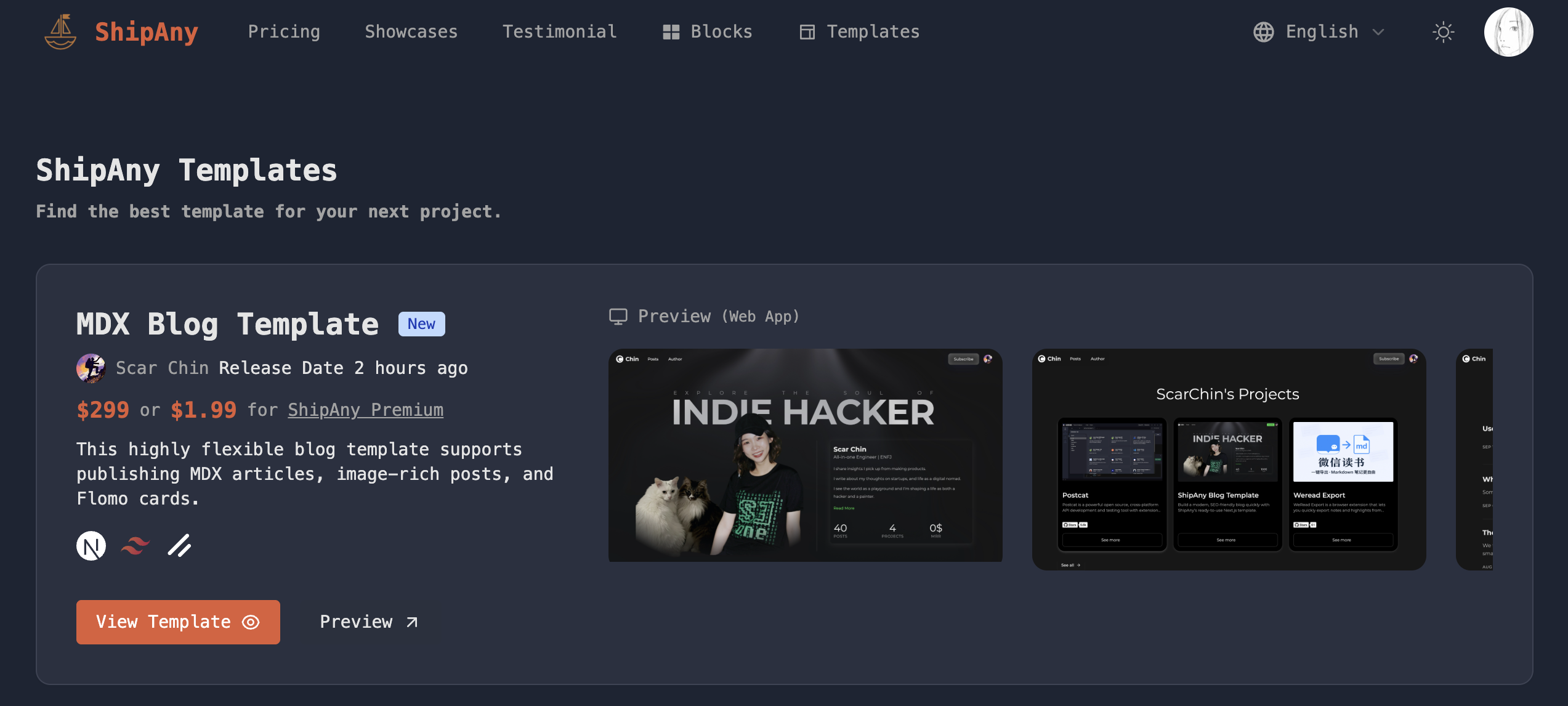
Task: Click the Scar Chin author avatar
Action: coord(91,368)
